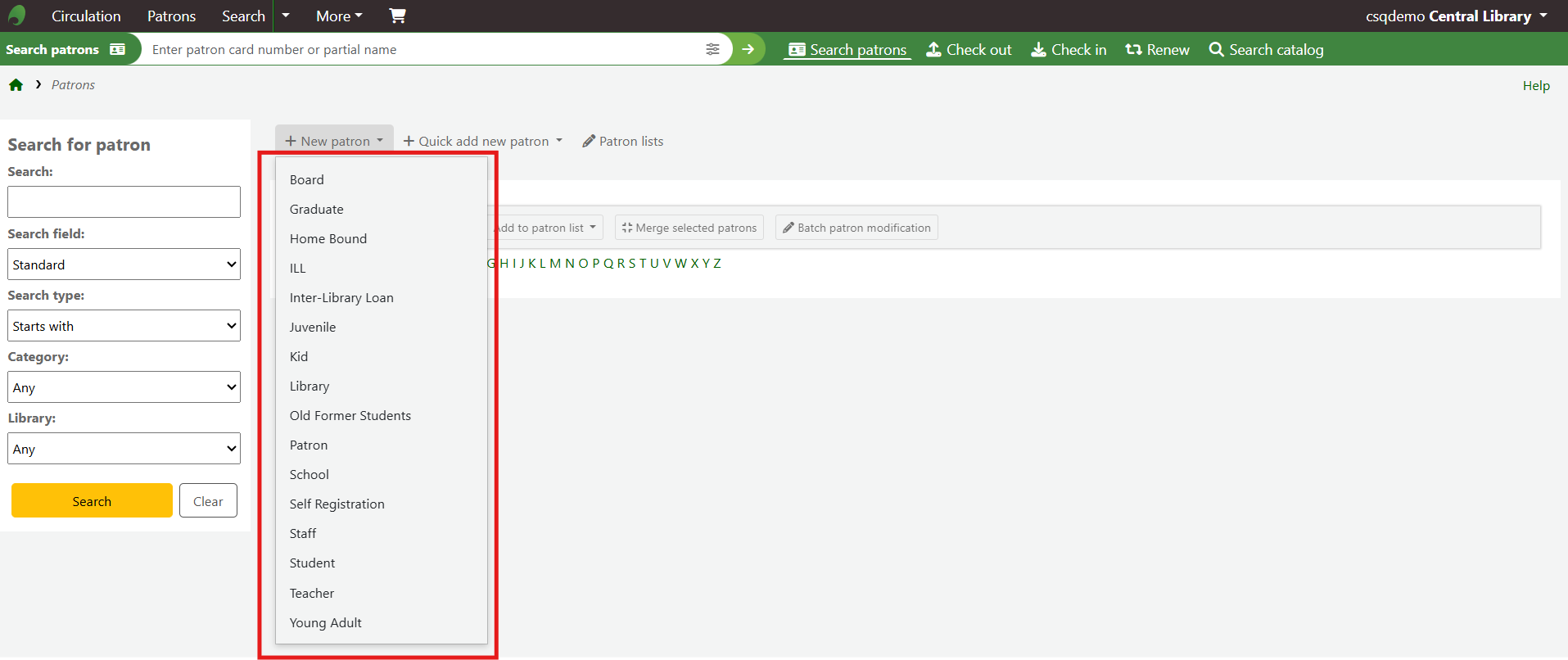This screenshot has height=660, width=1568.
Task: Open search options sliders icon
Action: tap(712, 49)
